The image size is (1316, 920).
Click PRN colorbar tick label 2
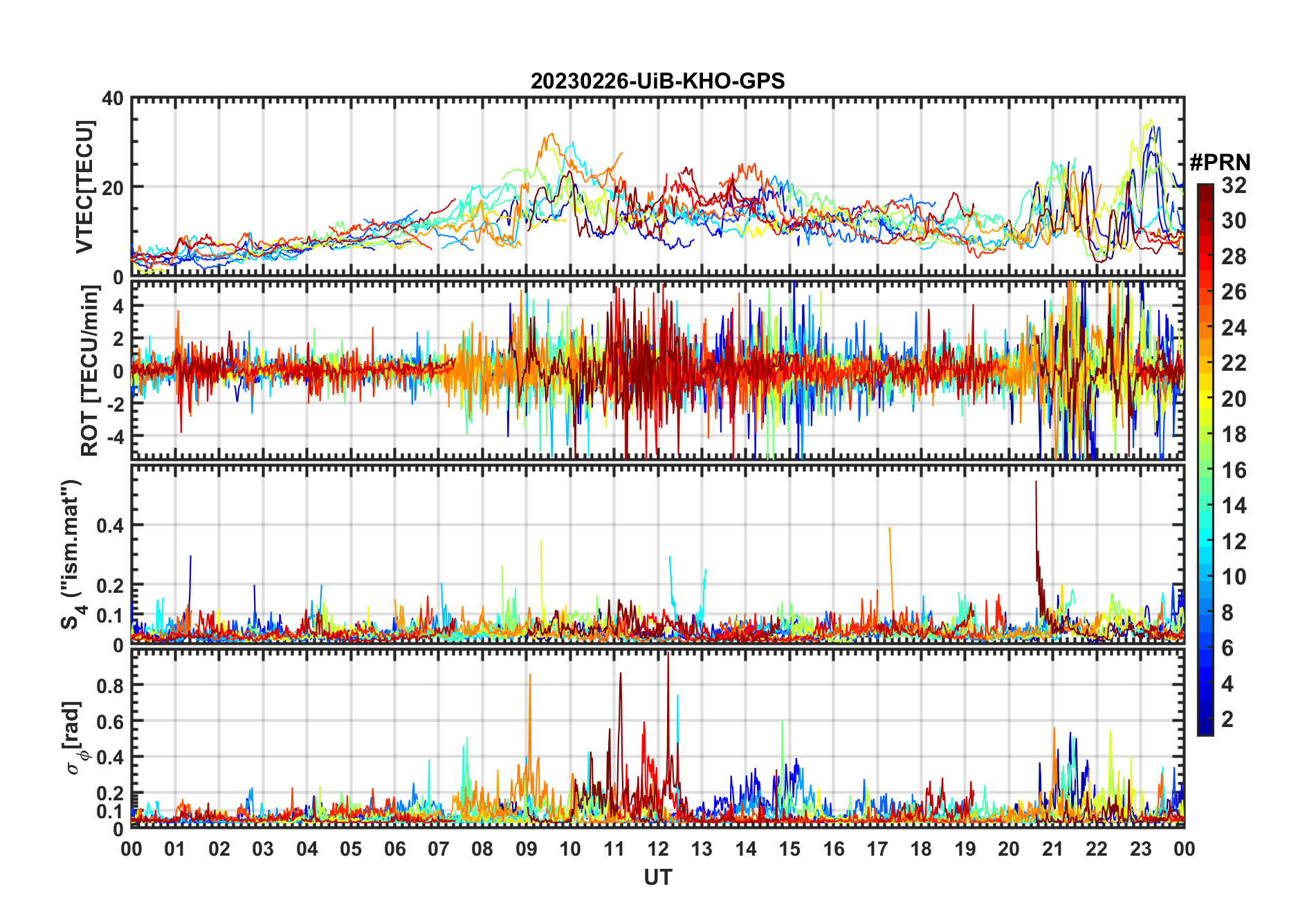click(1227, 719)
